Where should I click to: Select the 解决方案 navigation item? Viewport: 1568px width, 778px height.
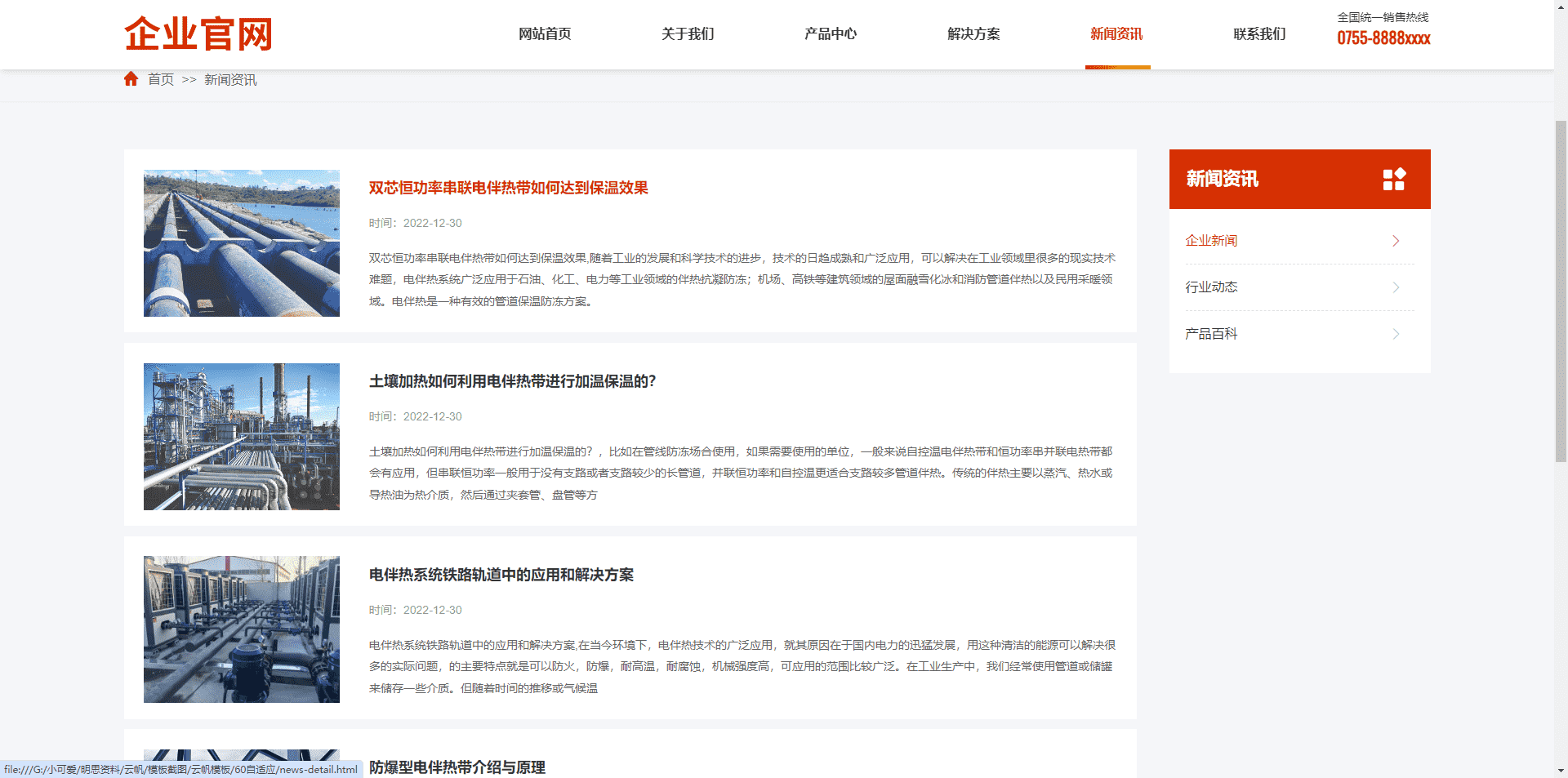coord(973,34)
